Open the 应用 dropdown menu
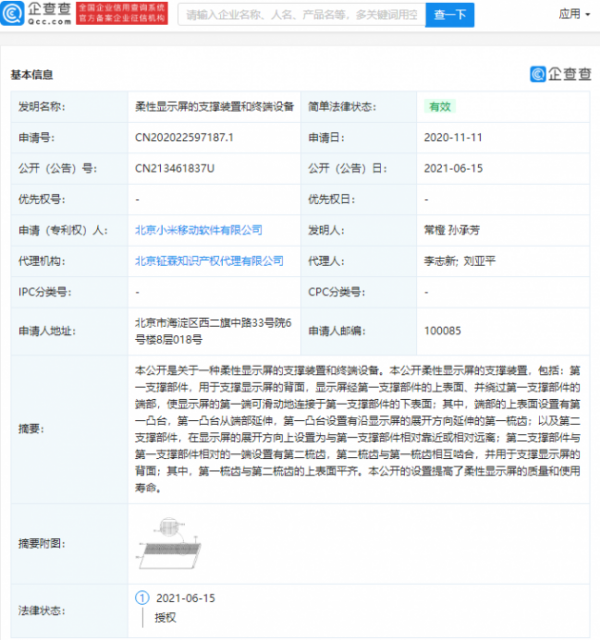 pyautogui.click(x=574, y=14)
